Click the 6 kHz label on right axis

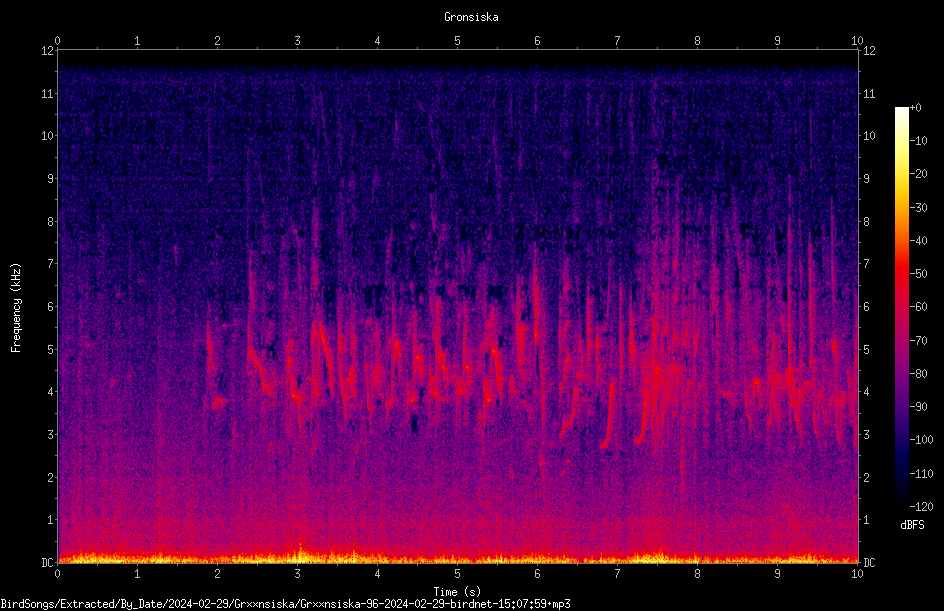tap(866, 306)
